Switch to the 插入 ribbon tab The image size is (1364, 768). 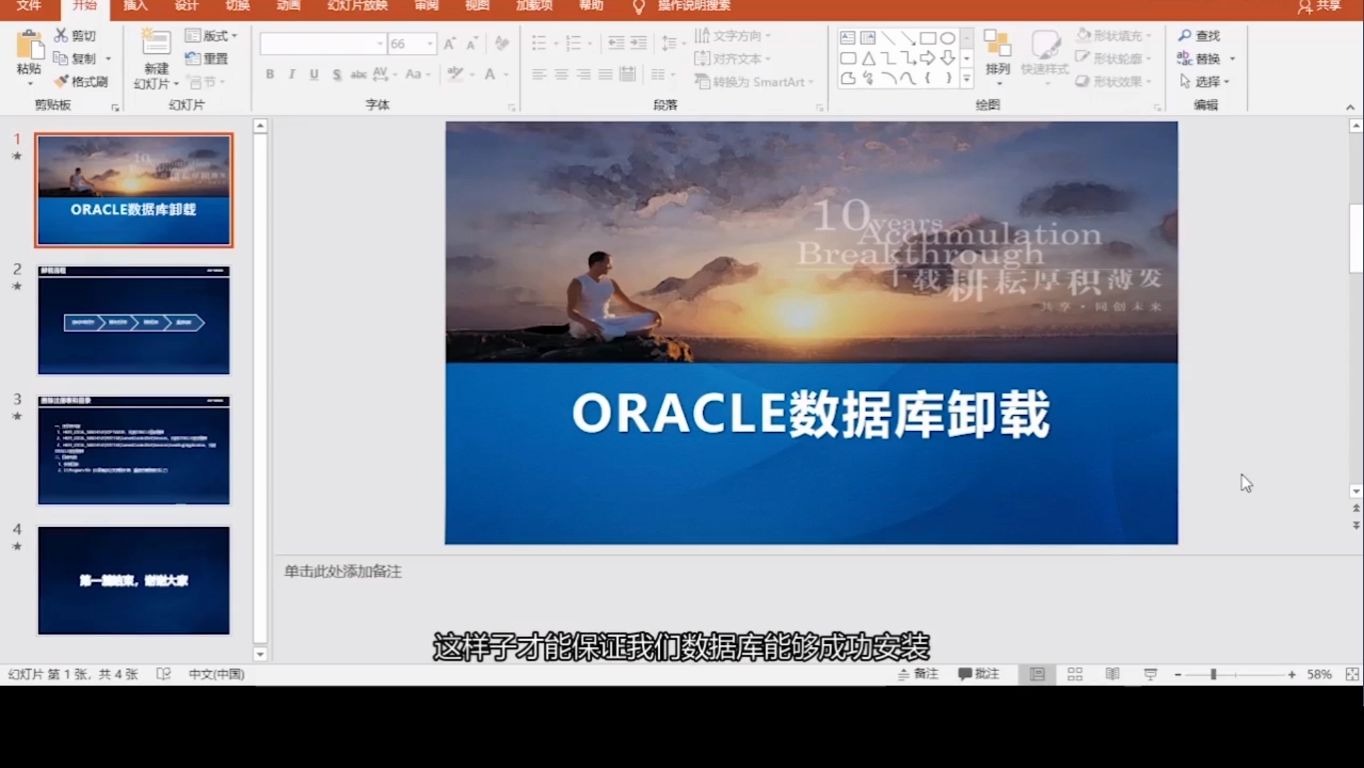tap(134, 7)
